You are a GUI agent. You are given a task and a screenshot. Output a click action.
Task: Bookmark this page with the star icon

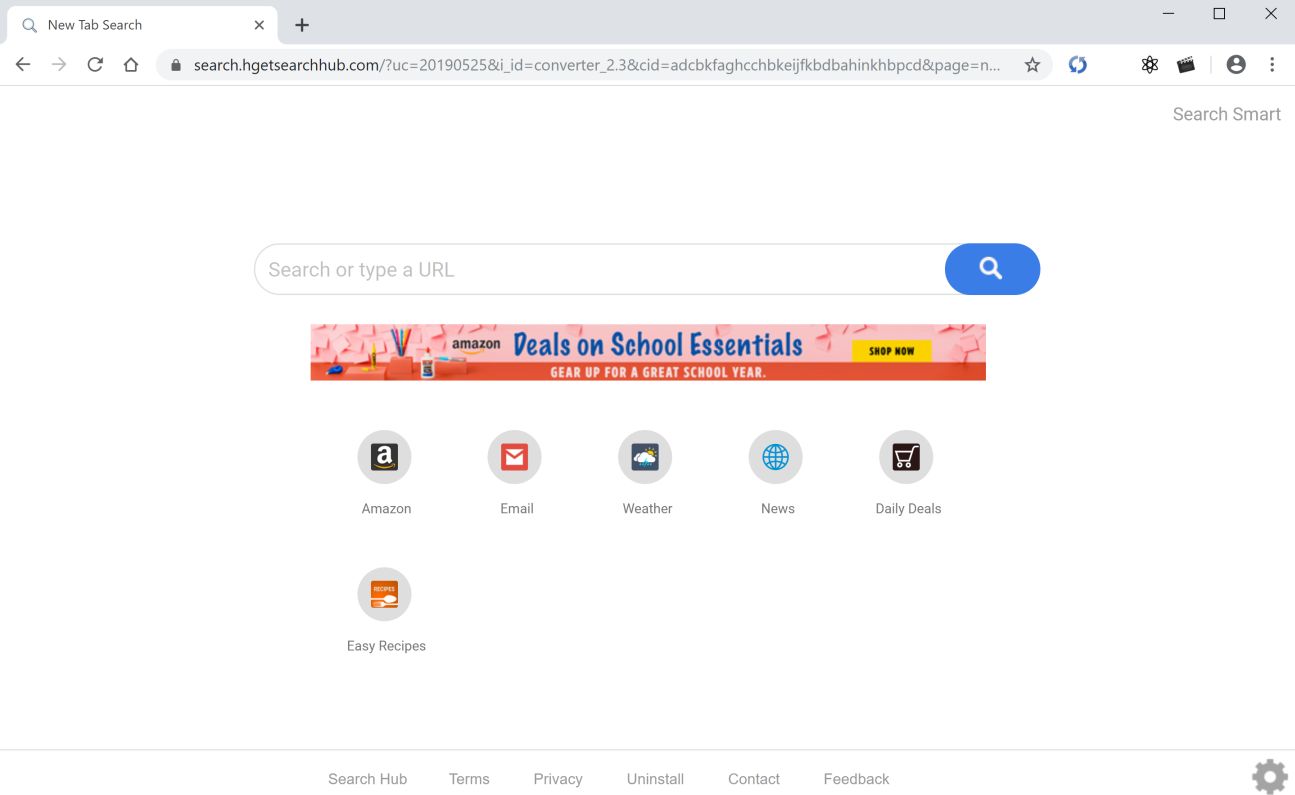pos(1032,65)
